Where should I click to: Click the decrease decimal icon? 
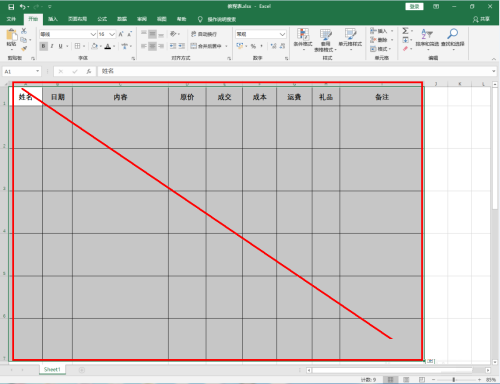coord(282,46)
